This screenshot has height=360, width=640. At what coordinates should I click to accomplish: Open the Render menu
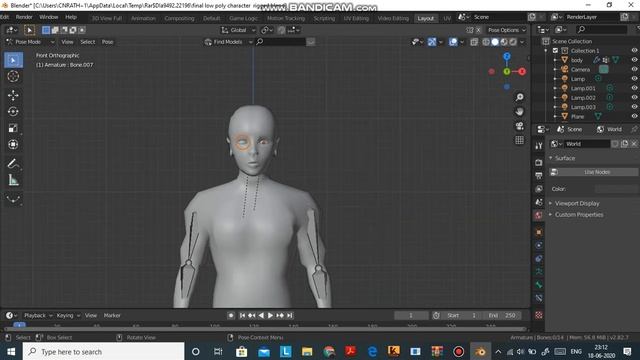point(24,17)
